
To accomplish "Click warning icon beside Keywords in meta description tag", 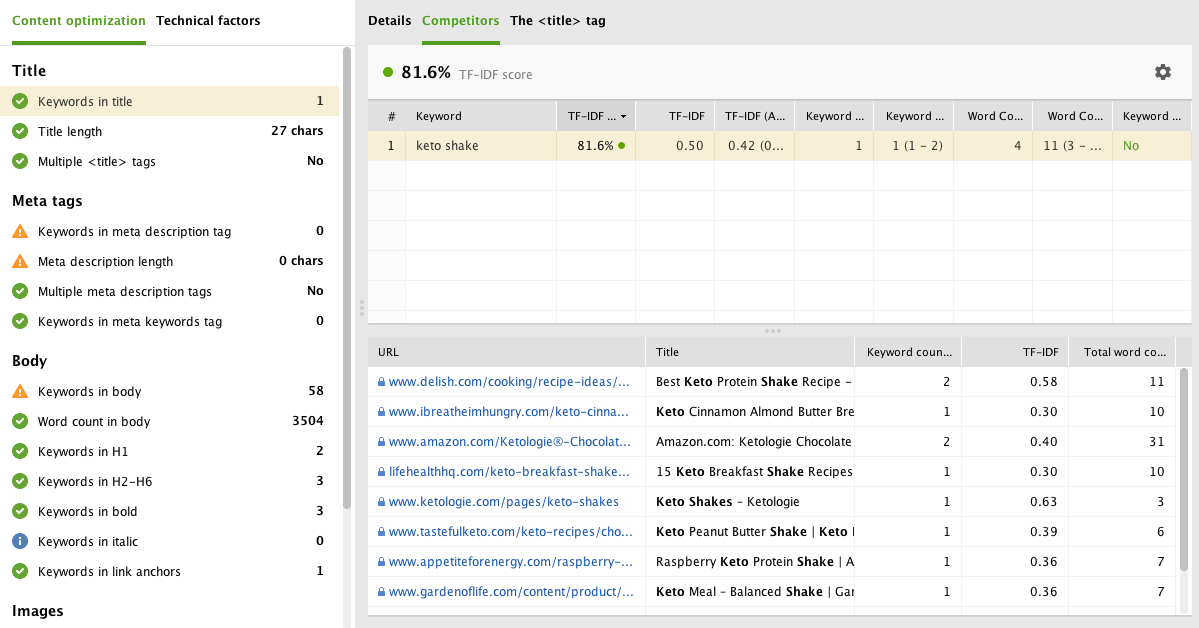I will click(x=22, y=231).
